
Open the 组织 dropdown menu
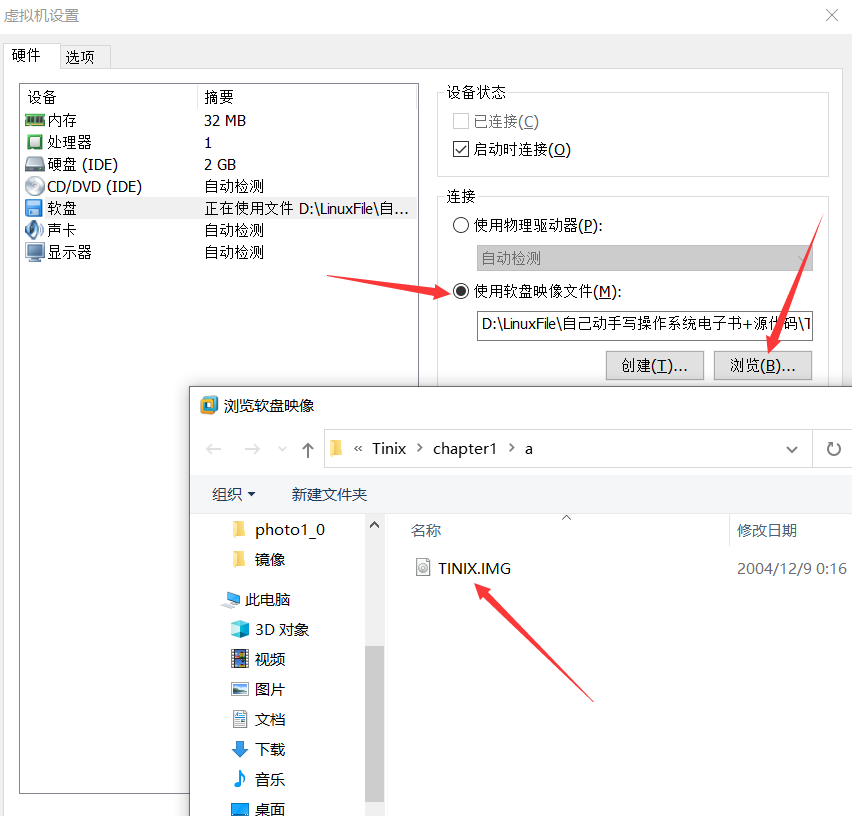(234, 494)
